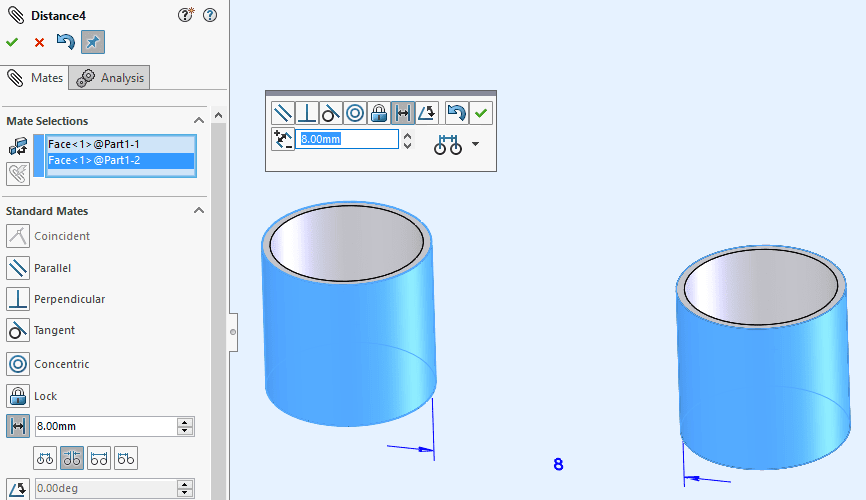The width and height of the screenshot is (866, 500).
Task: Cancel the mate with the red X
Action: pyautogui.click(x=39, y=42)
